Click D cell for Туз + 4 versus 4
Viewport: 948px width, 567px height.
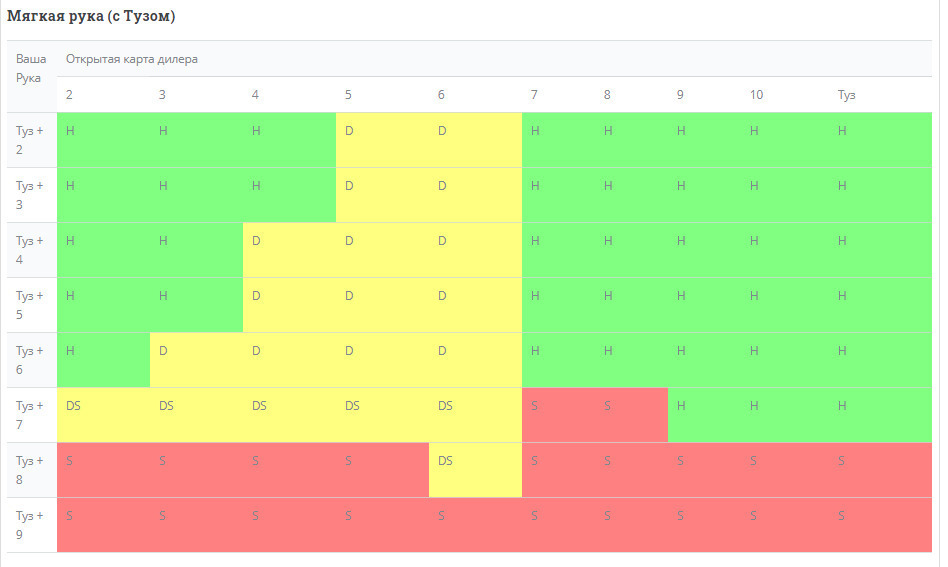pyautogui.click(x=289, y=250)
